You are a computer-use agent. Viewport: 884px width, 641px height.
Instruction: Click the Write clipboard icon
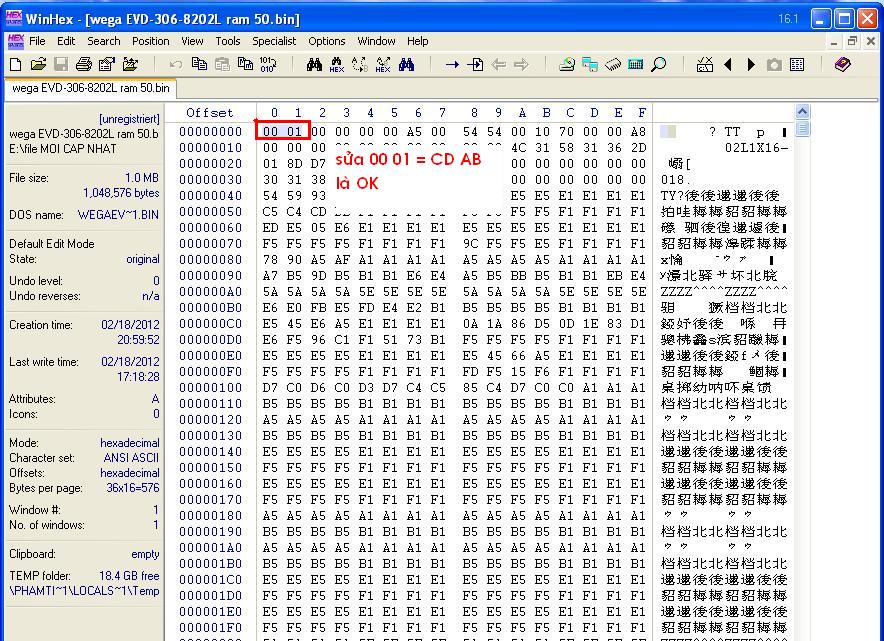[x=245, y=64]
